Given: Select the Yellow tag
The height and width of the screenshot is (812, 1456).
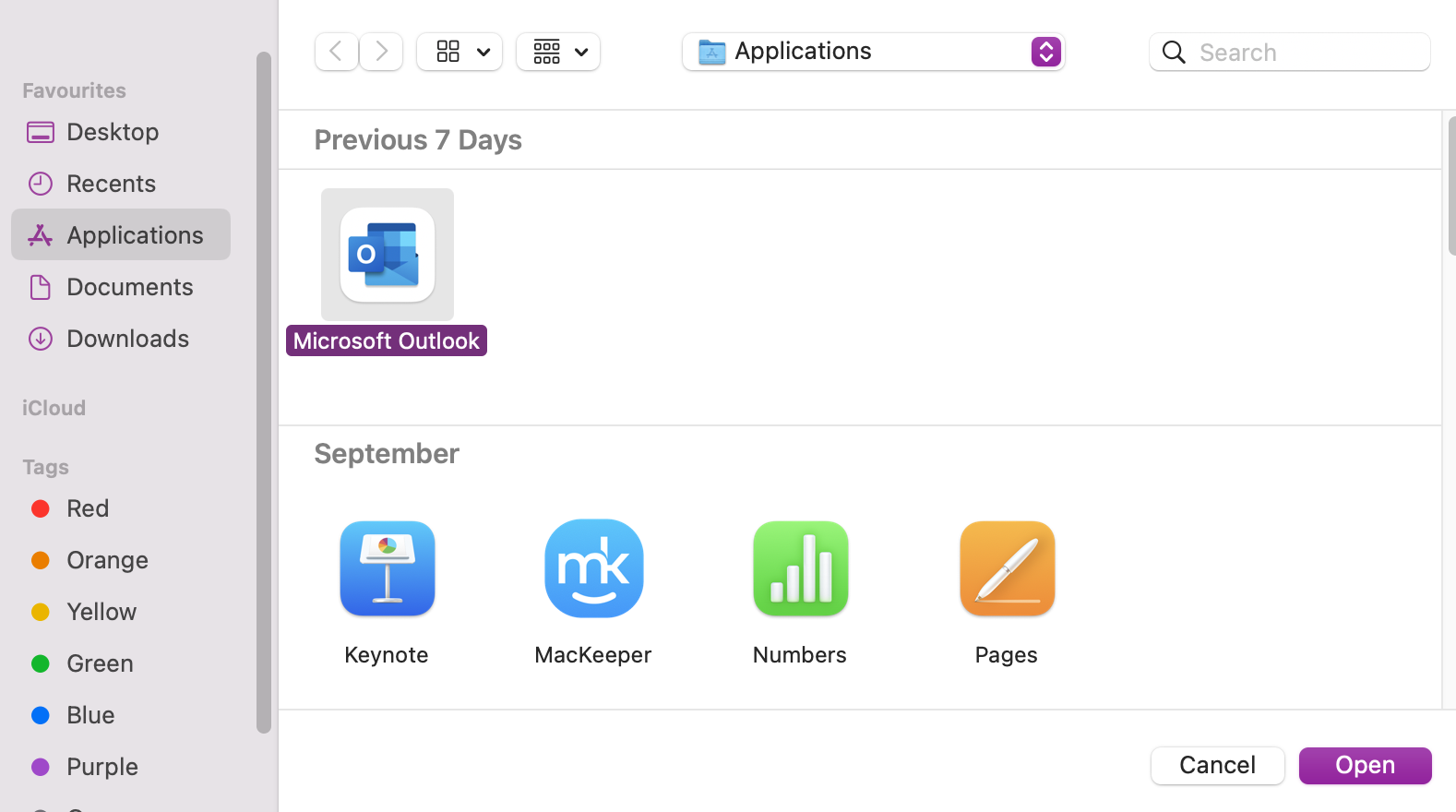Looking at the screenshot, I should click(x=121, y=612).
